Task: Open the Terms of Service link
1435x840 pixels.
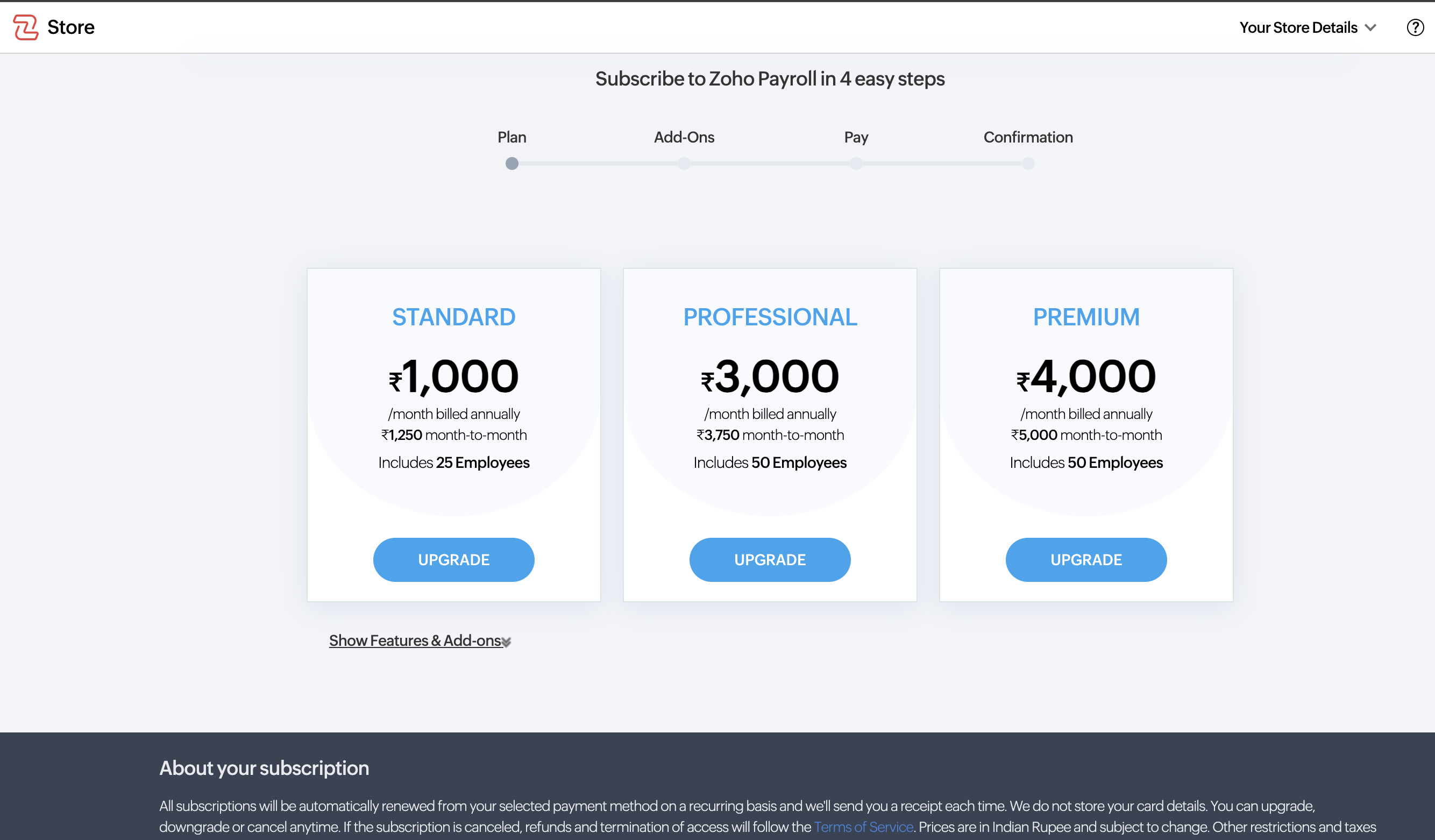Action: [x=863, y=827]
